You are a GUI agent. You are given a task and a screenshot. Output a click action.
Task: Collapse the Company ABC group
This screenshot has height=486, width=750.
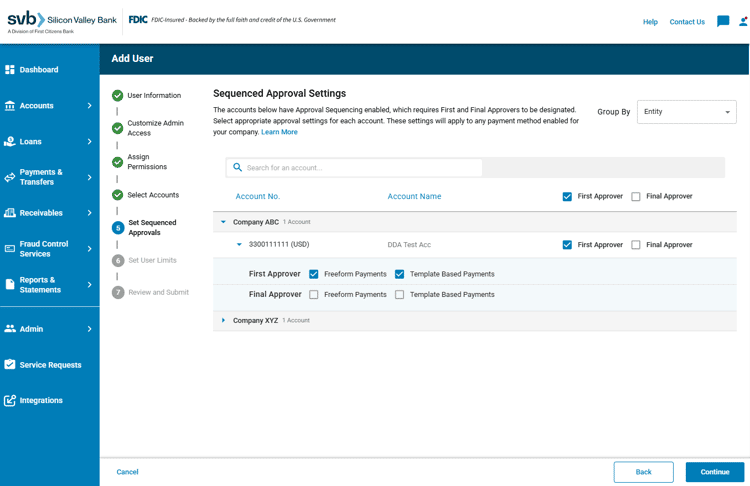[223, 222]
